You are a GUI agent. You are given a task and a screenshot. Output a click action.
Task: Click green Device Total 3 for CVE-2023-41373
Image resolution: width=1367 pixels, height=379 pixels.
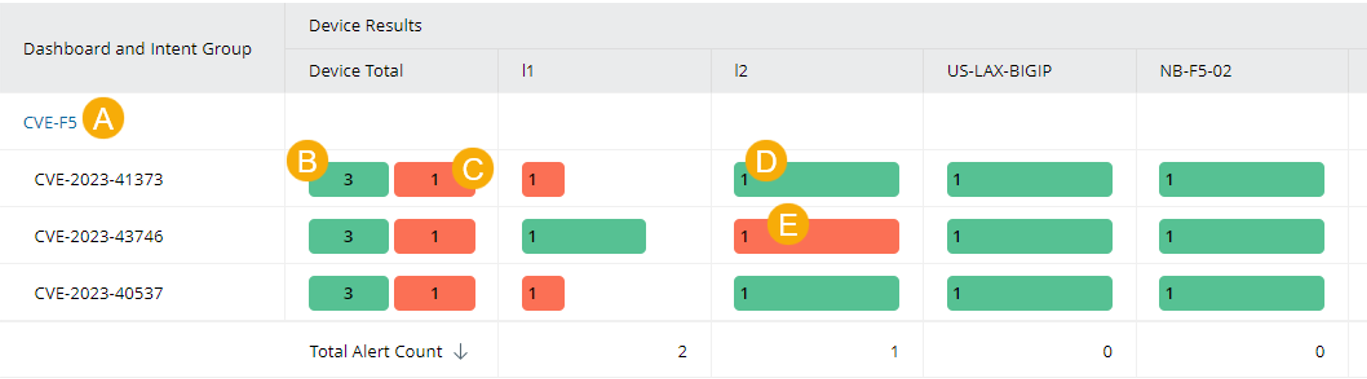pos(348,180)
